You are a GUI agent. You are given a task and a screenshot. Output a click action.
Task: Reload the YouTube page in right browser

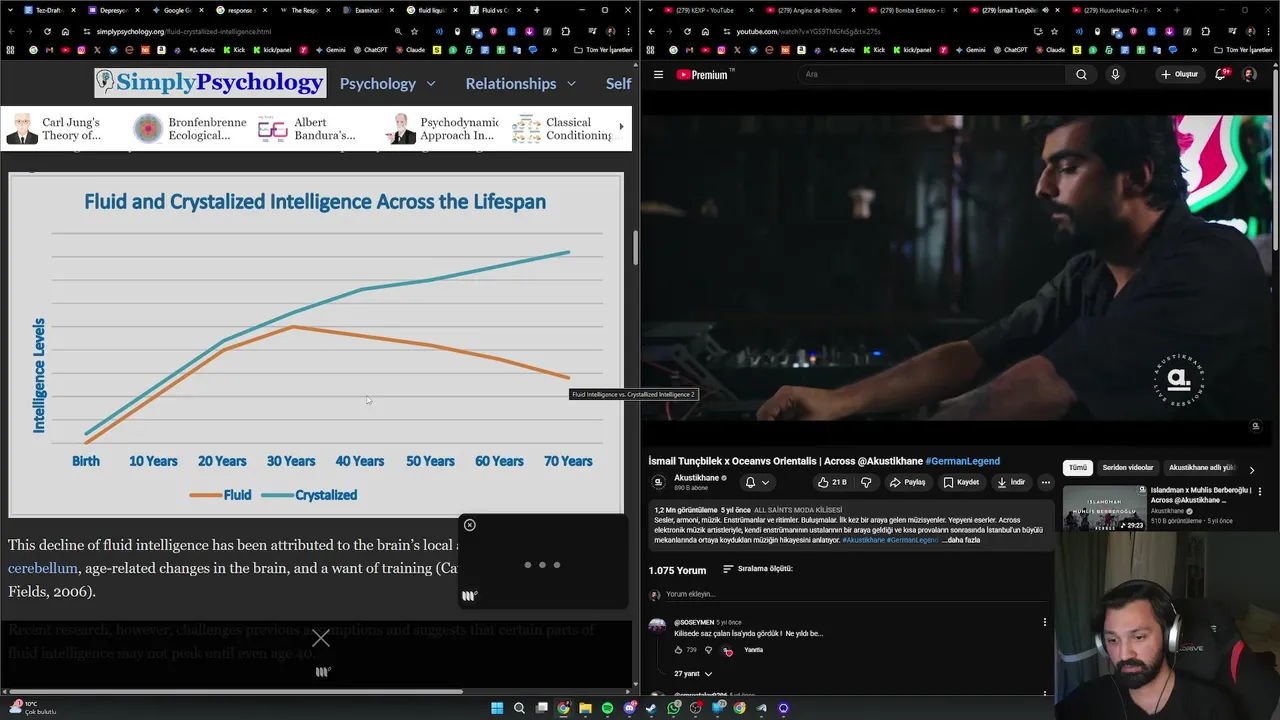point(687,31)
